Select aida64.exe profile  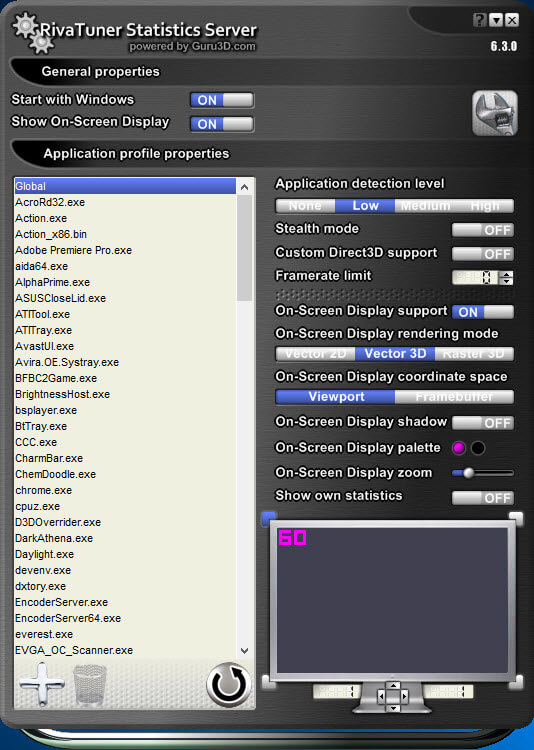pos(125,266)
